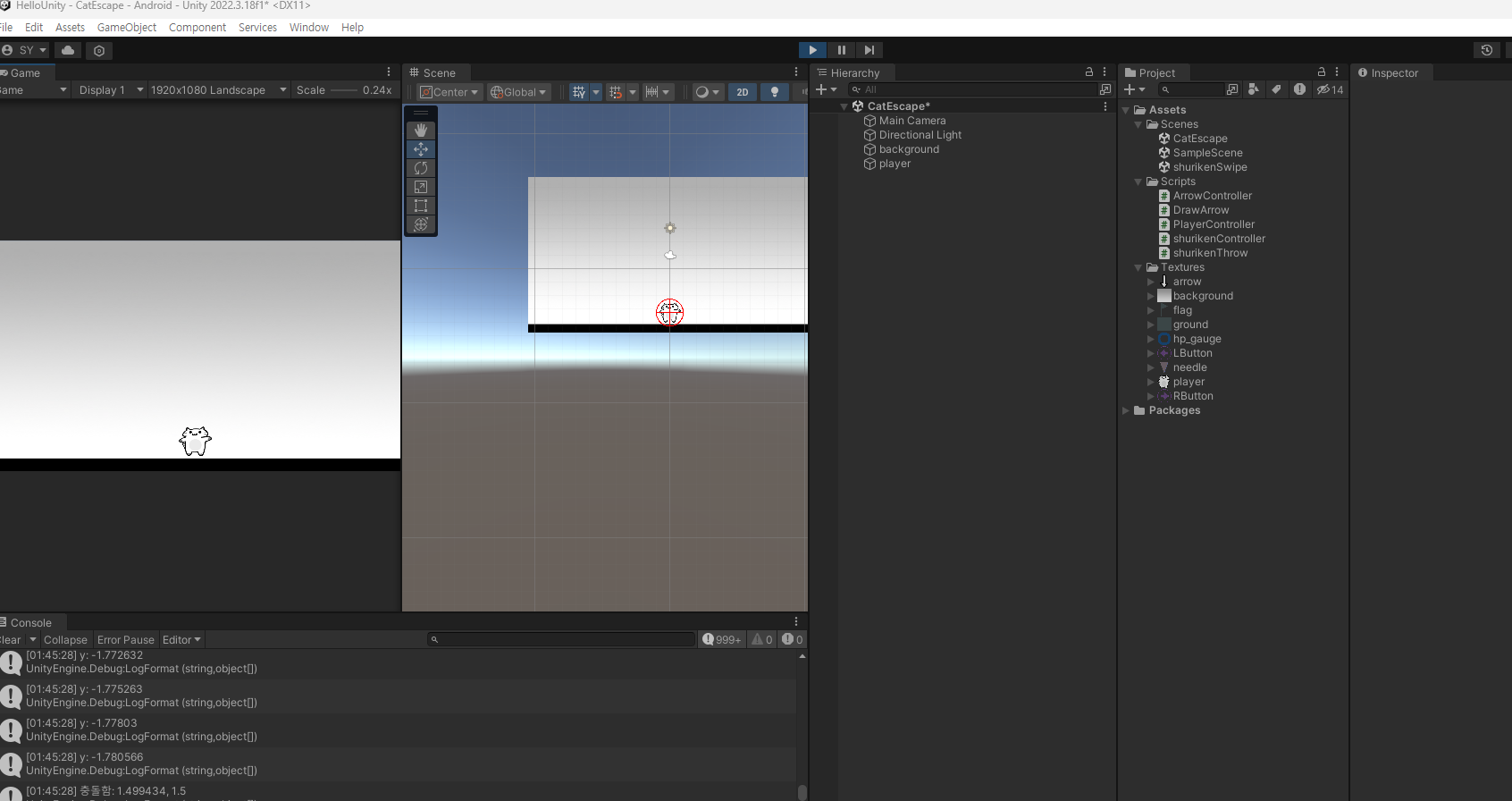The image size is (1512, 801).
Task: Toggle error messages filter in Console
Action: click(x=793, y=639)
